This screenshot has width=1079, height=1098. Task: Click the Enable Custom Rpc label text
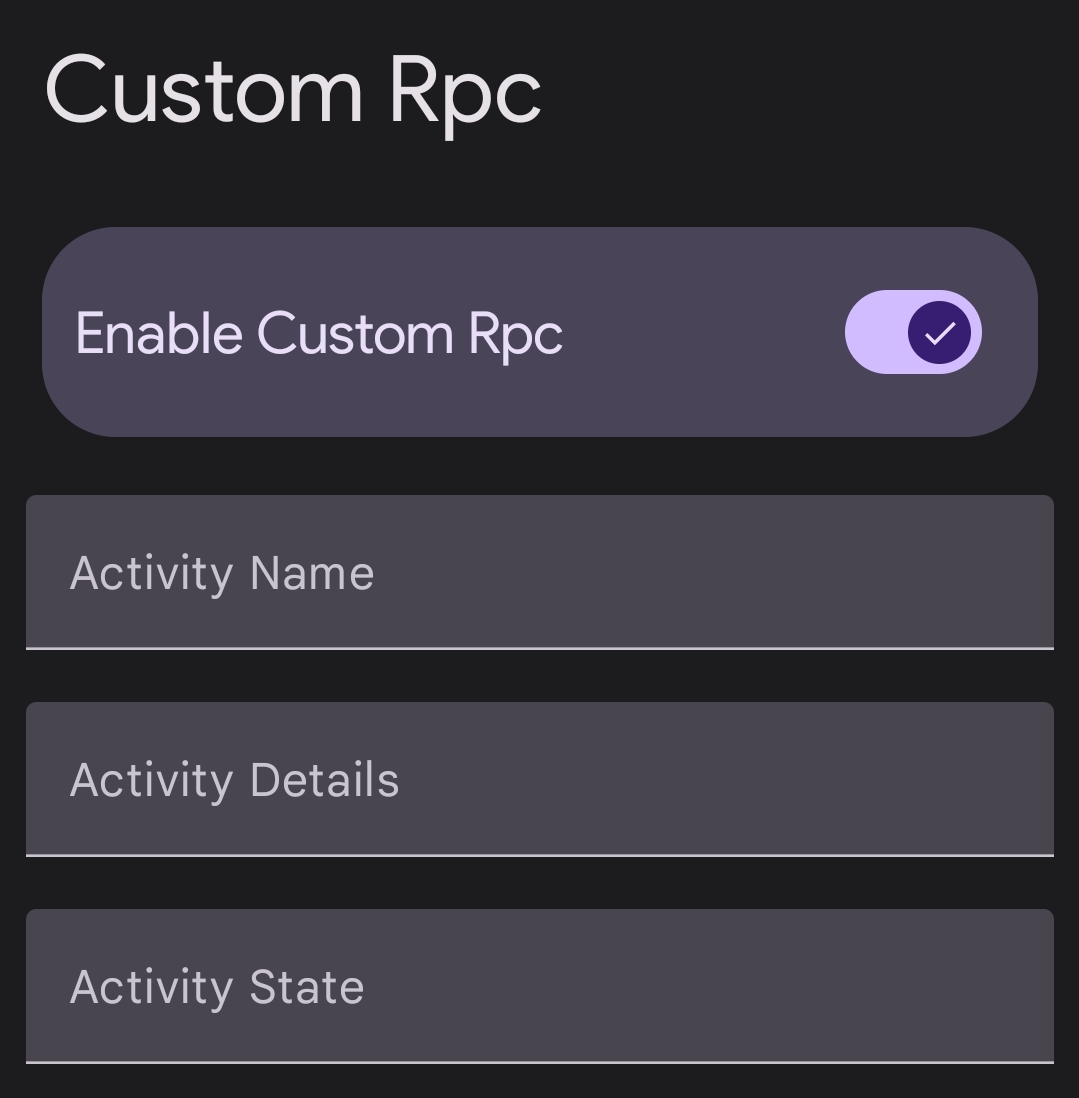click(317, 332)
